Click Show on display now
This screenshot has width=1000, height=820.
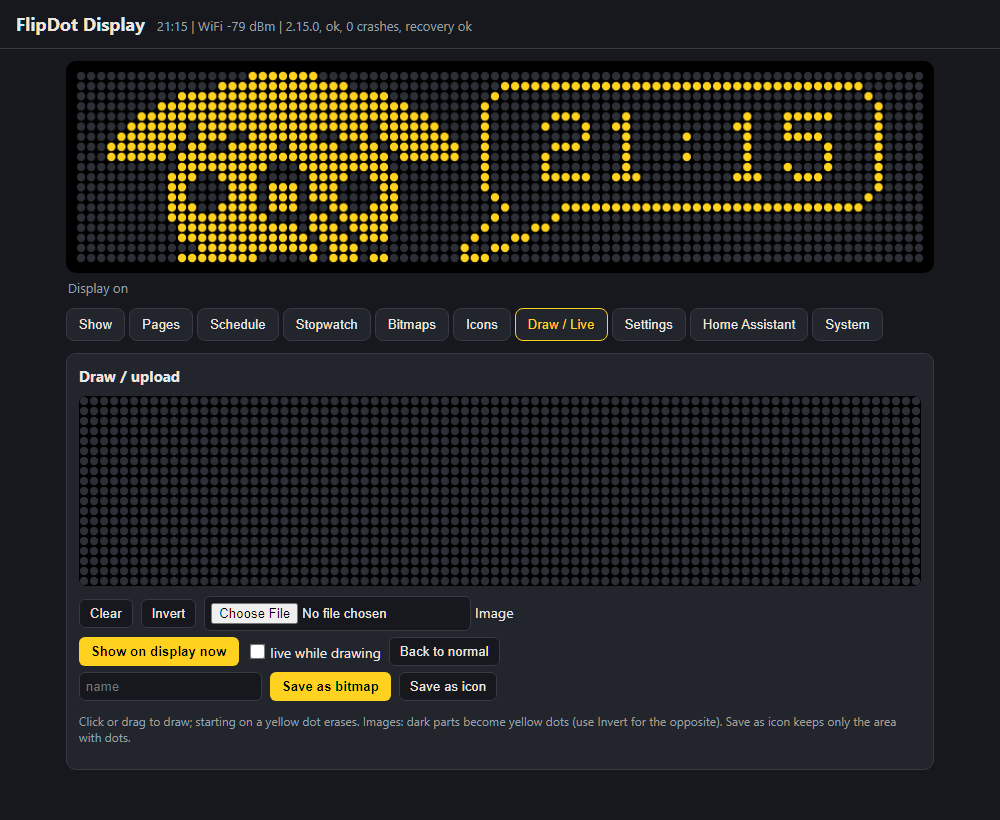[159, 652]
